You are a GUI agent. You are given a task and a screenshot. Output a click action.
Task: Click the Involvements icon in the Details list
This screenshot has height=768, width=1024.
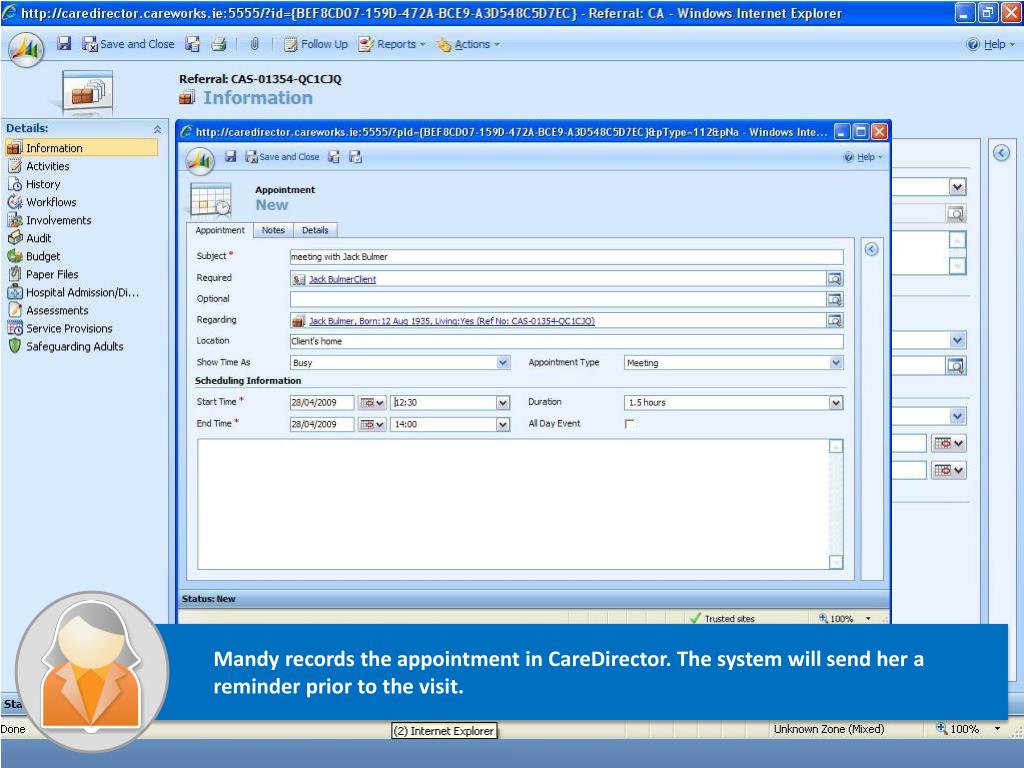point(15,220)
